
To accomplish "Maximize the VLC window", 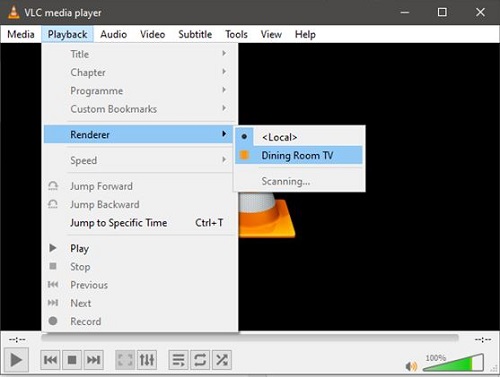I will click(442, 12).
